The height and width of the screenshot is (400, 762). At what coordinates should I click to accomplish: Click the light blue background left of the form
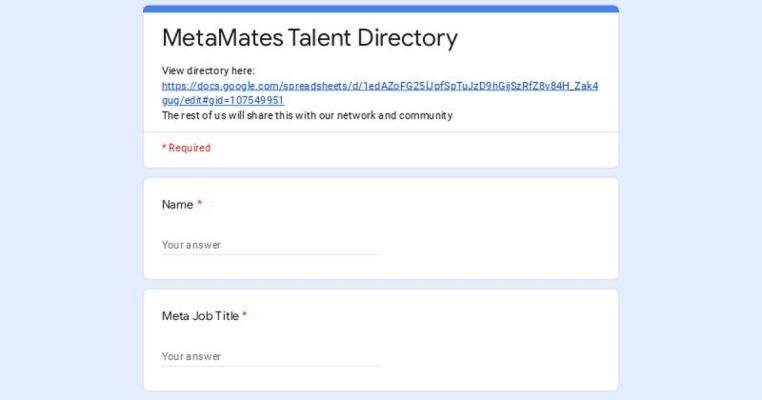tap(70, 200)
